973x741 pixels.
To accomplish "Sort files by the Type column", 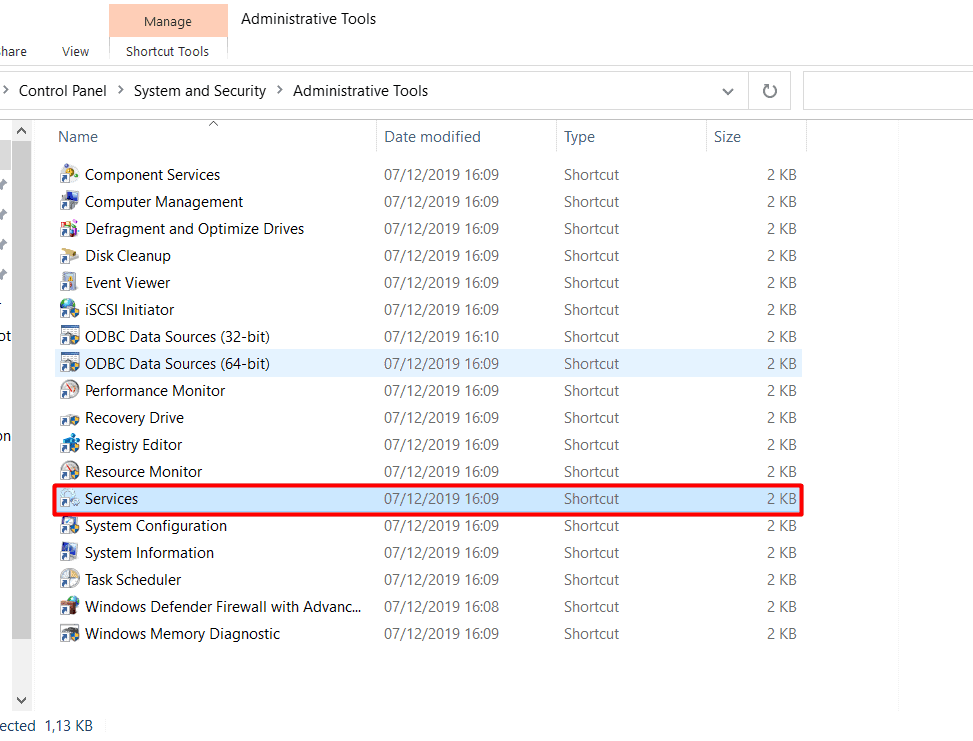I will 631,137.
